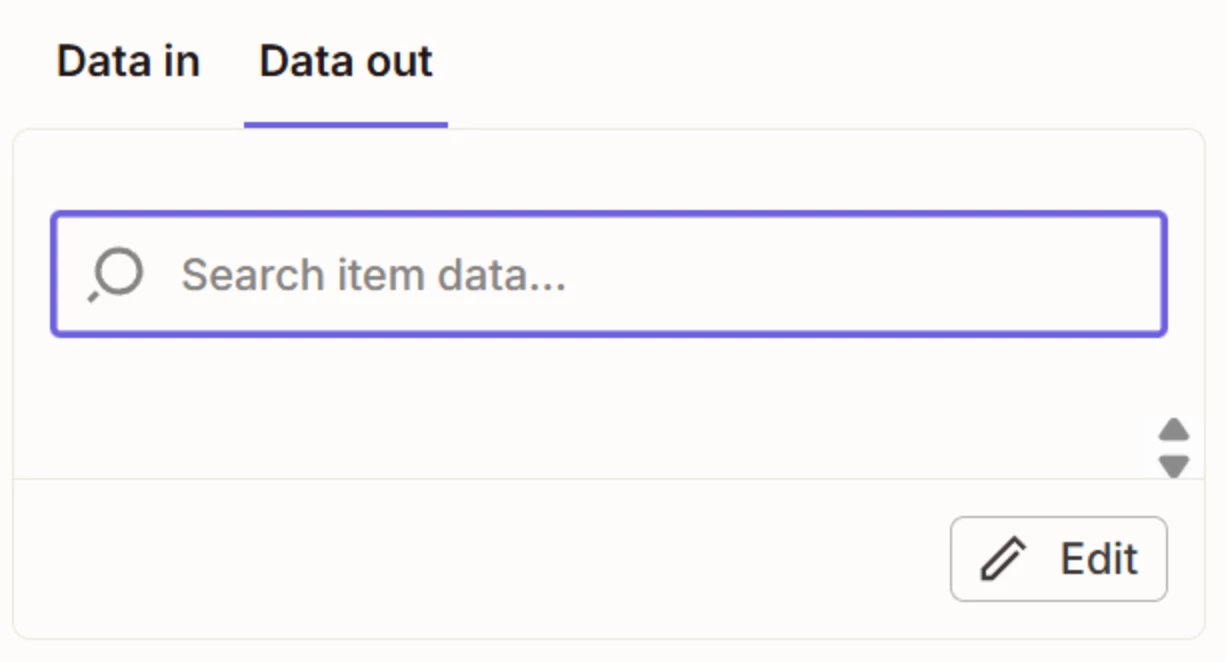Image resolution: width=1226 pixels, height=662 pixels.
Task: Click the down arrow scroll stepper
Action: click(x=1174, y=466)
